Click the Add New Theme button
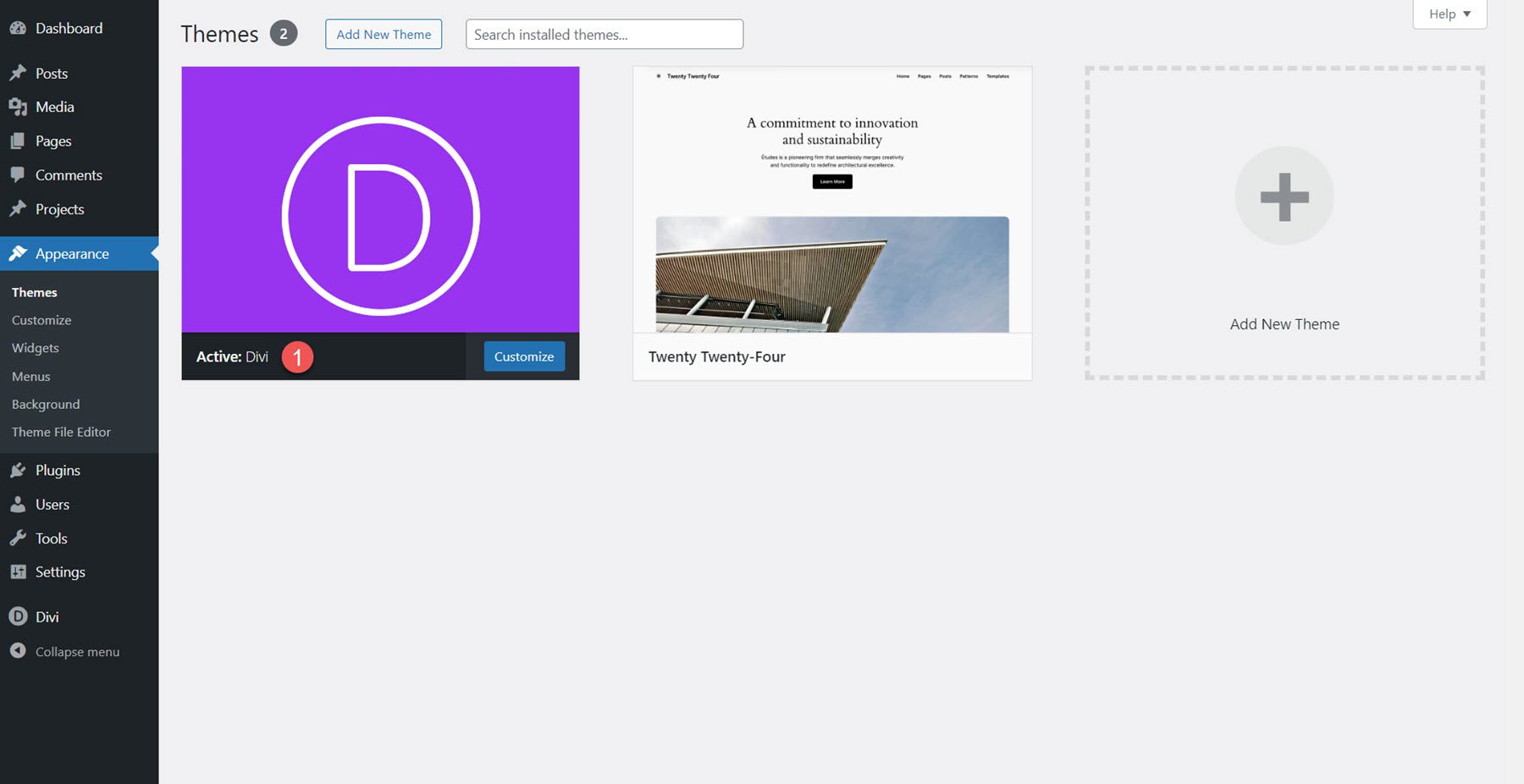The image size is (1524, 784). click(x=383, y=34)
